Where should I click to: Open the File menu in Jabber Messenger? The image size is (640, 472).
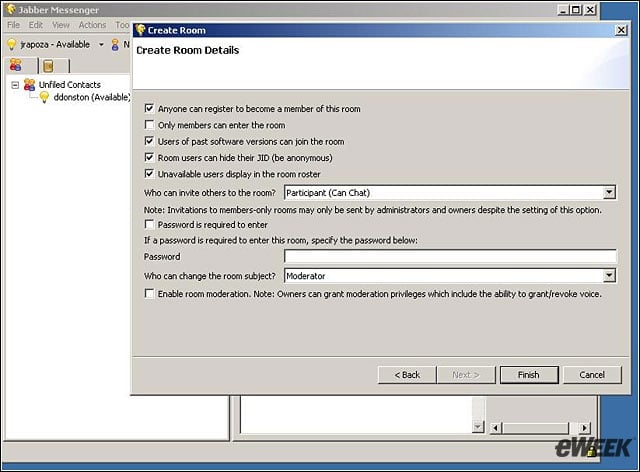[x=13, y=25]
